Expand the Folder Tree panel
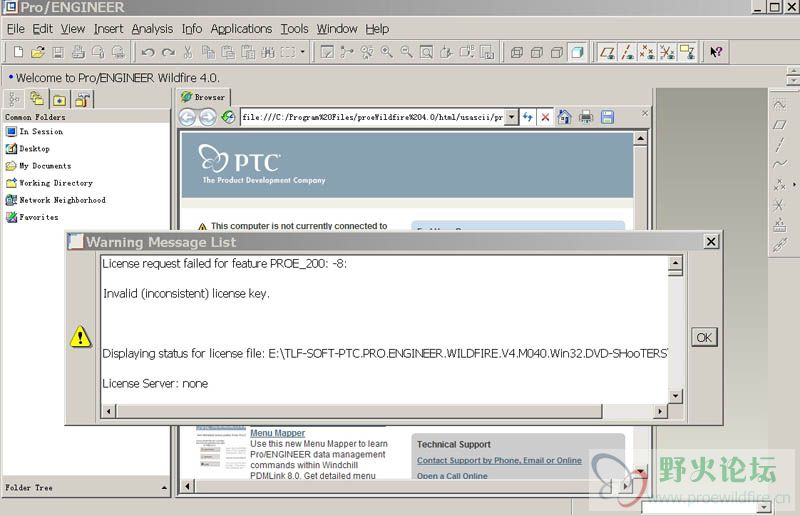800x516 pixels. (164, 488)
